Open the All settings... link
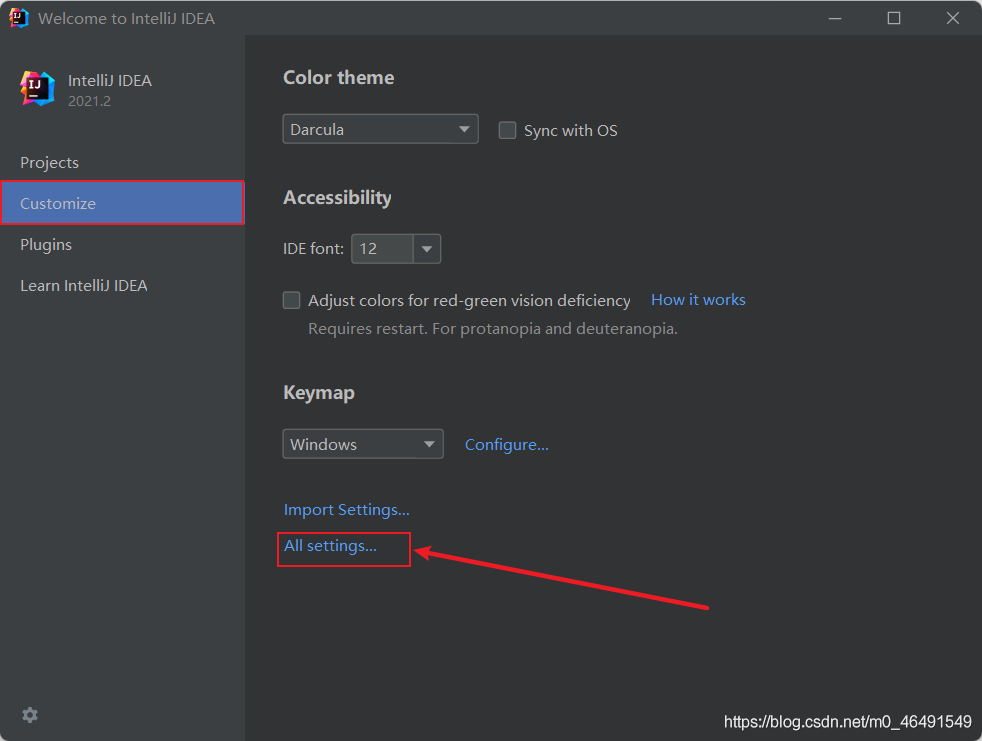This screenshot has height=741, width=982. pyautogui.click(x=330, y=546)
